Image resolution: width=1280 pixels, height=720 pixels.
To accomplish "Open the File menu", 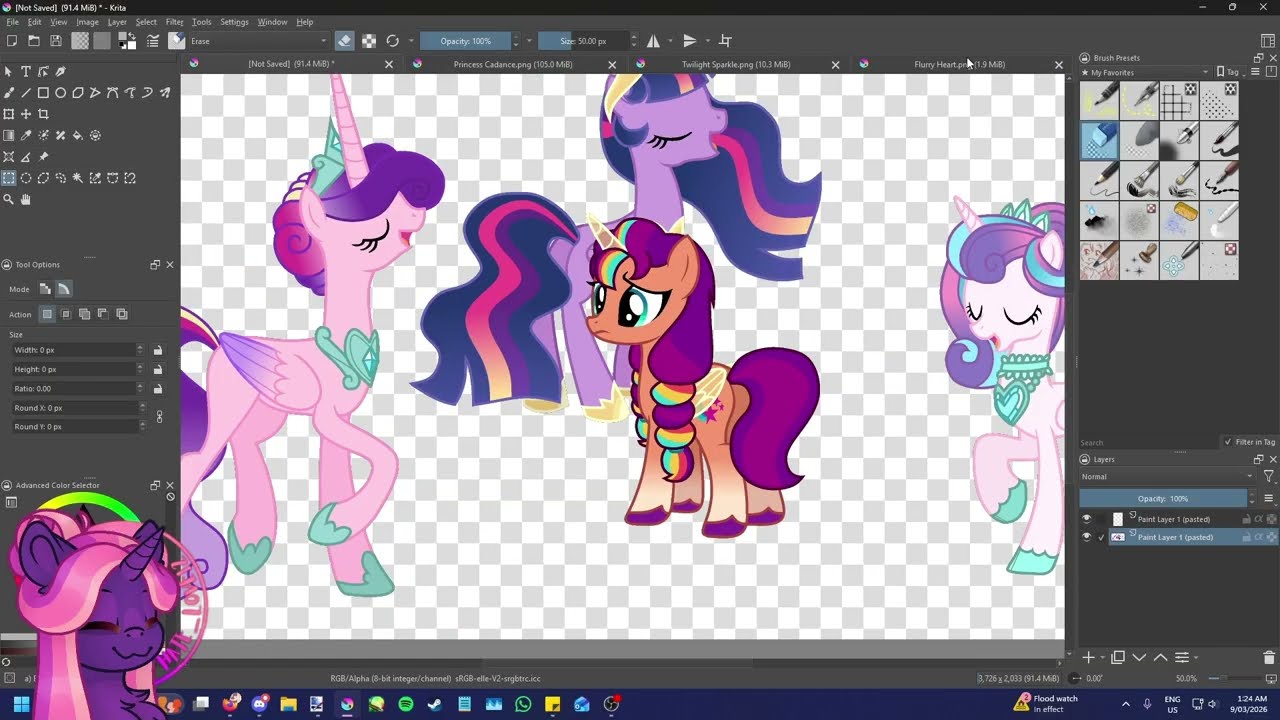I will pos(12,22).
